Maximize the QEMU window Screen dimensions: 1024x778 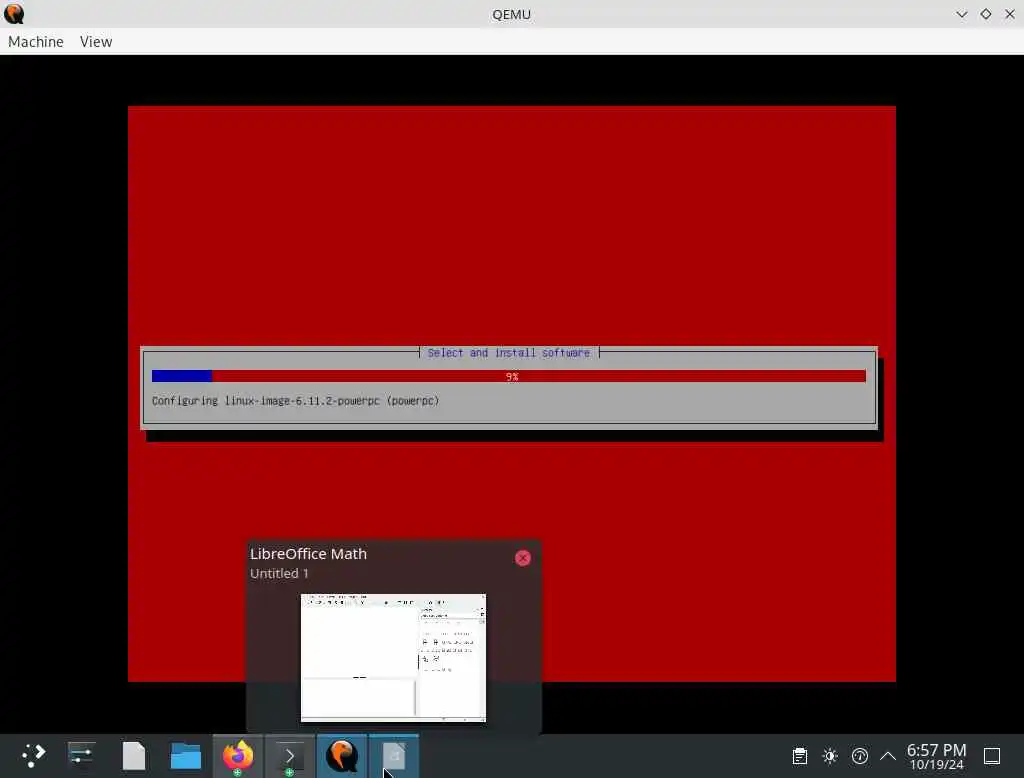point(985,14)
